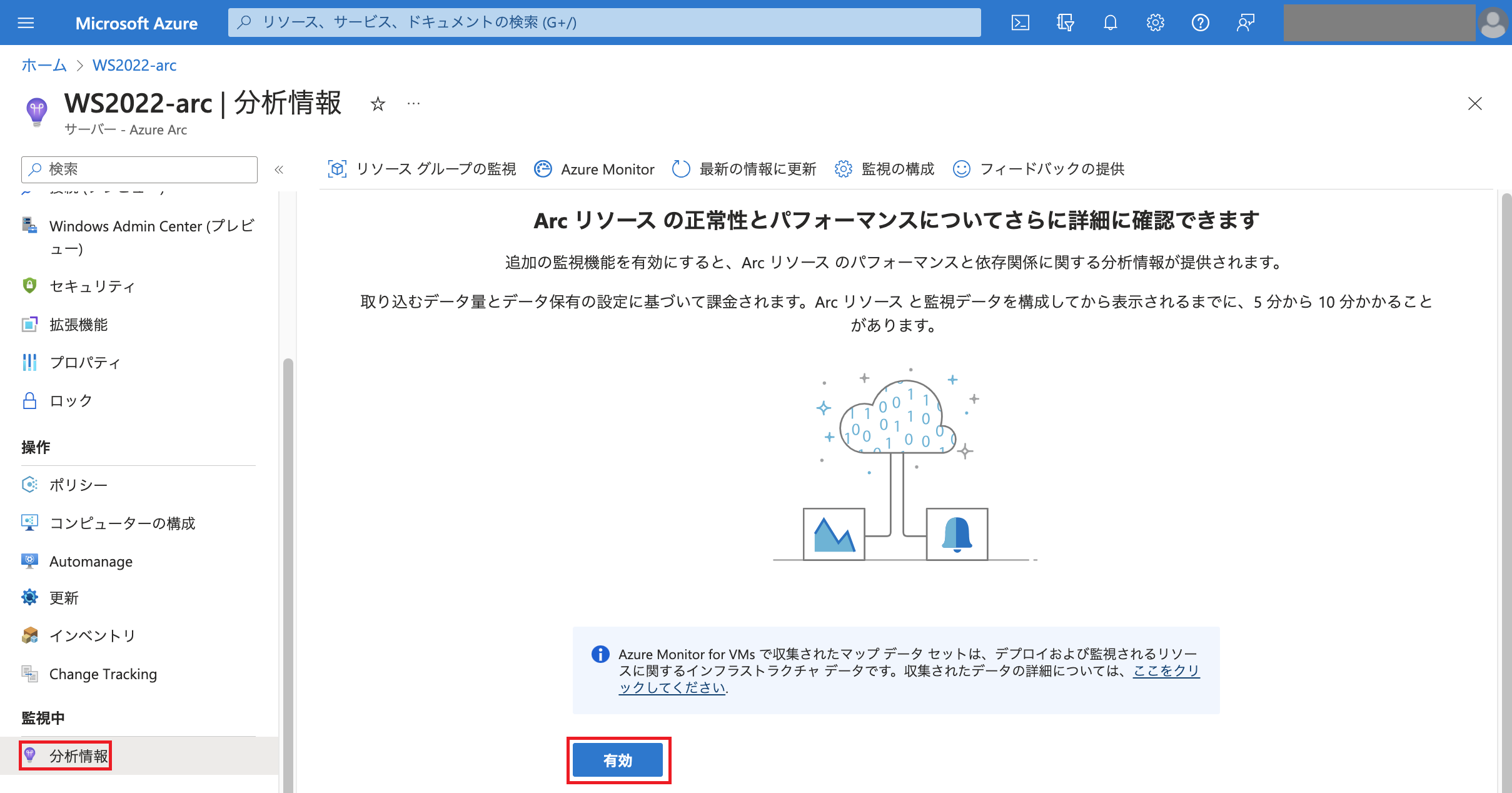Screen dimensions: 1512x793
Task: Open the more options ellipsis by the title
Action: coord(413,104)
